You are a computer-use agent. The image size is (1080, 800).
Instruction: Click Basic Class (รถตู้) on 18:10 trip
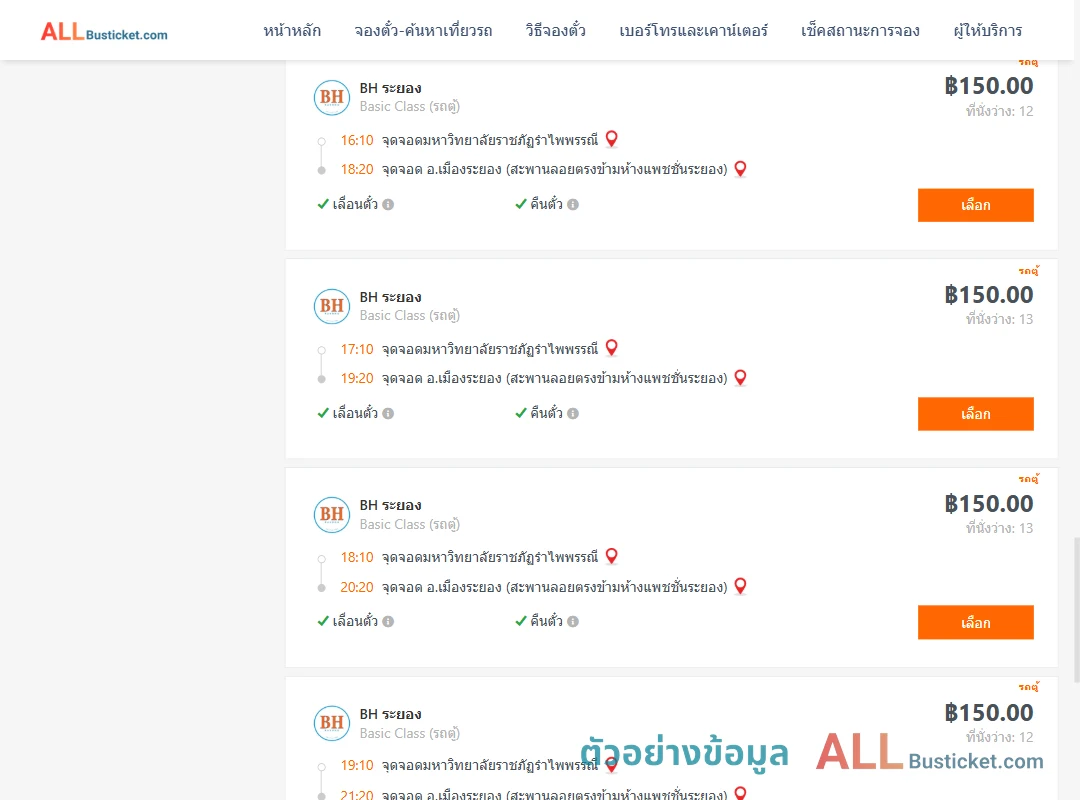[x=409, y=524]
